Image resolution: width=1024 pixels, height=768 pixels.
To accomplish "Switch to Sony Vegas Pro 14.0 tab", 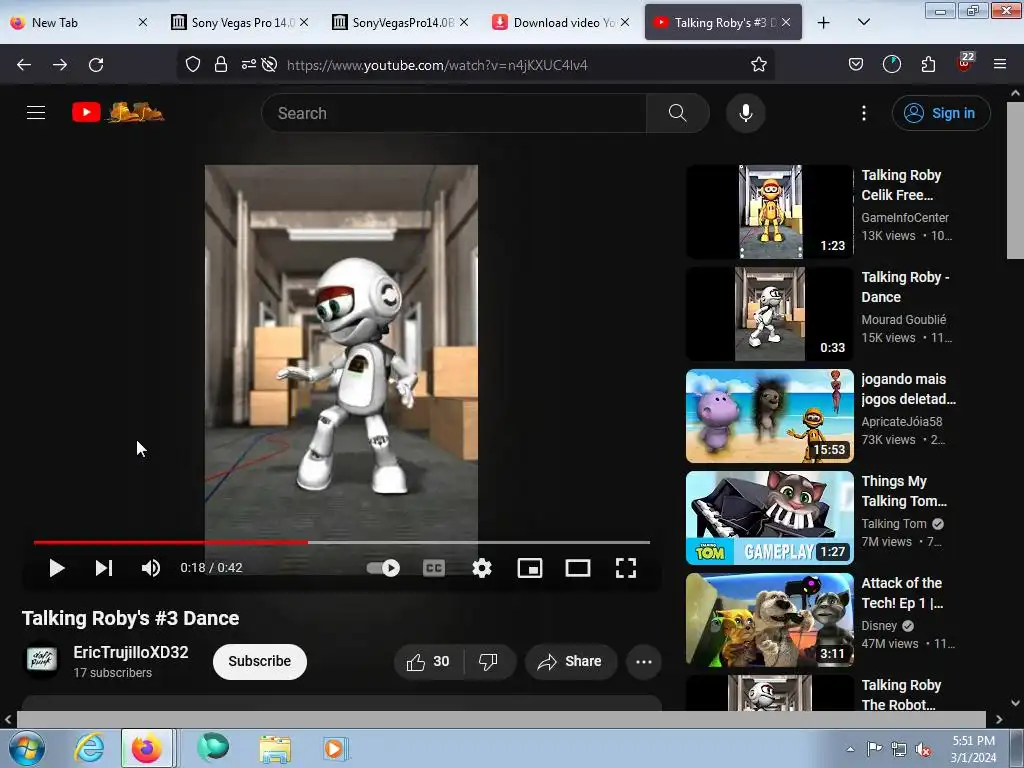I will click(x=239, y=22).
